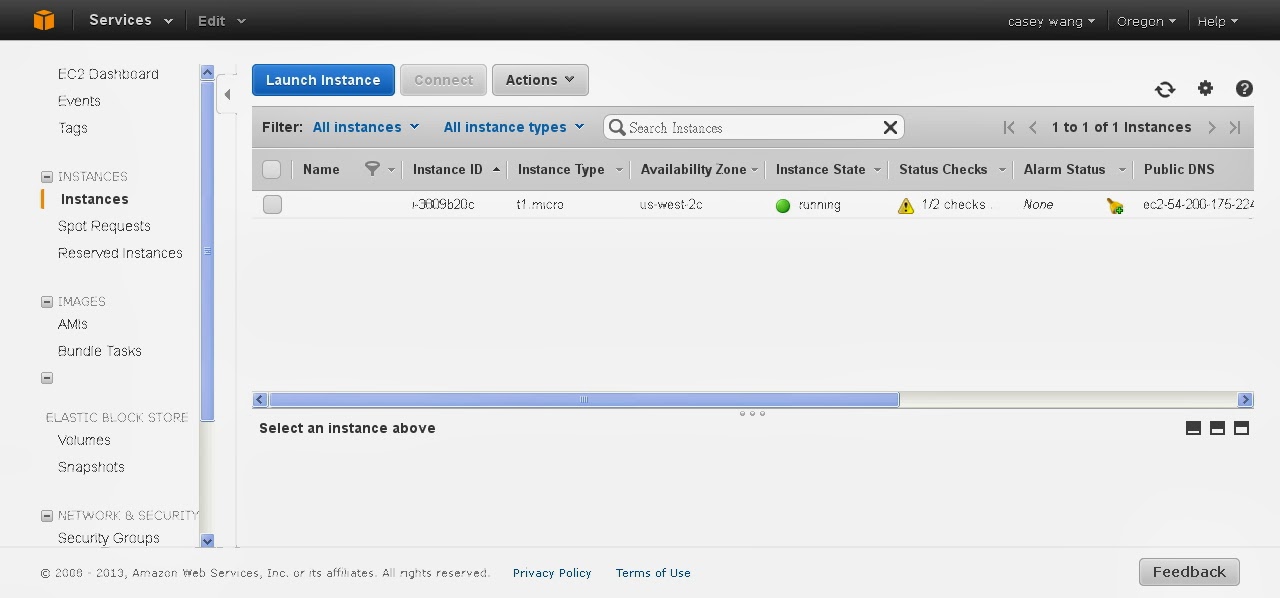Collapse the NETWORK & SECURITY section
The width and height of the screenshot is (1280, 598).
pyautogui.click(x=46, y=516)
